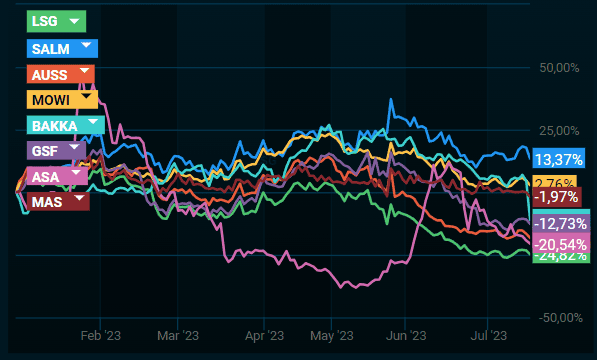This screenshot has height=360, width=597.
Task: Expand the MOWI legend dropdown arrow
Action: tap(86, 96)
